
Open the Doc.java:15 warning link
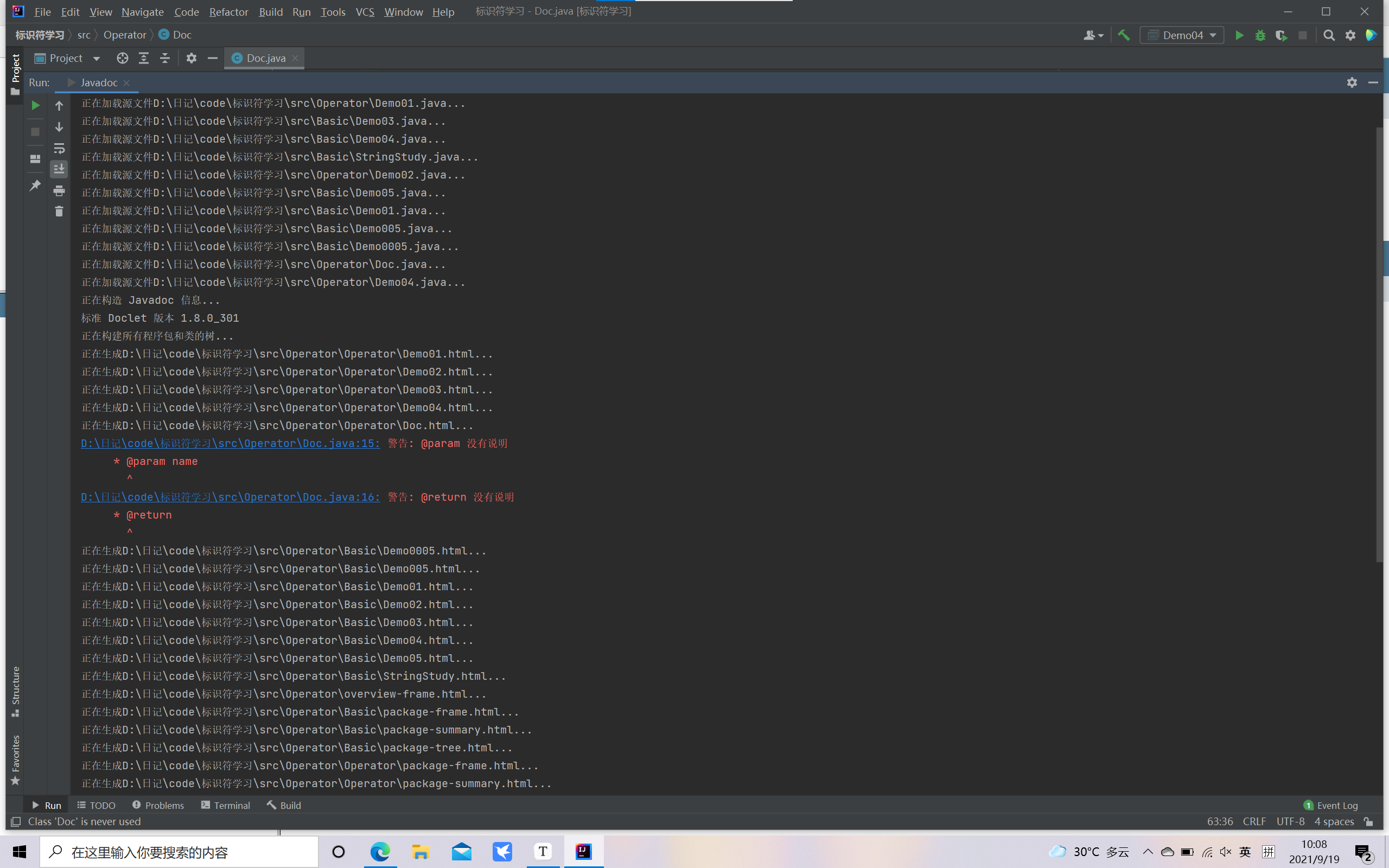230,443
